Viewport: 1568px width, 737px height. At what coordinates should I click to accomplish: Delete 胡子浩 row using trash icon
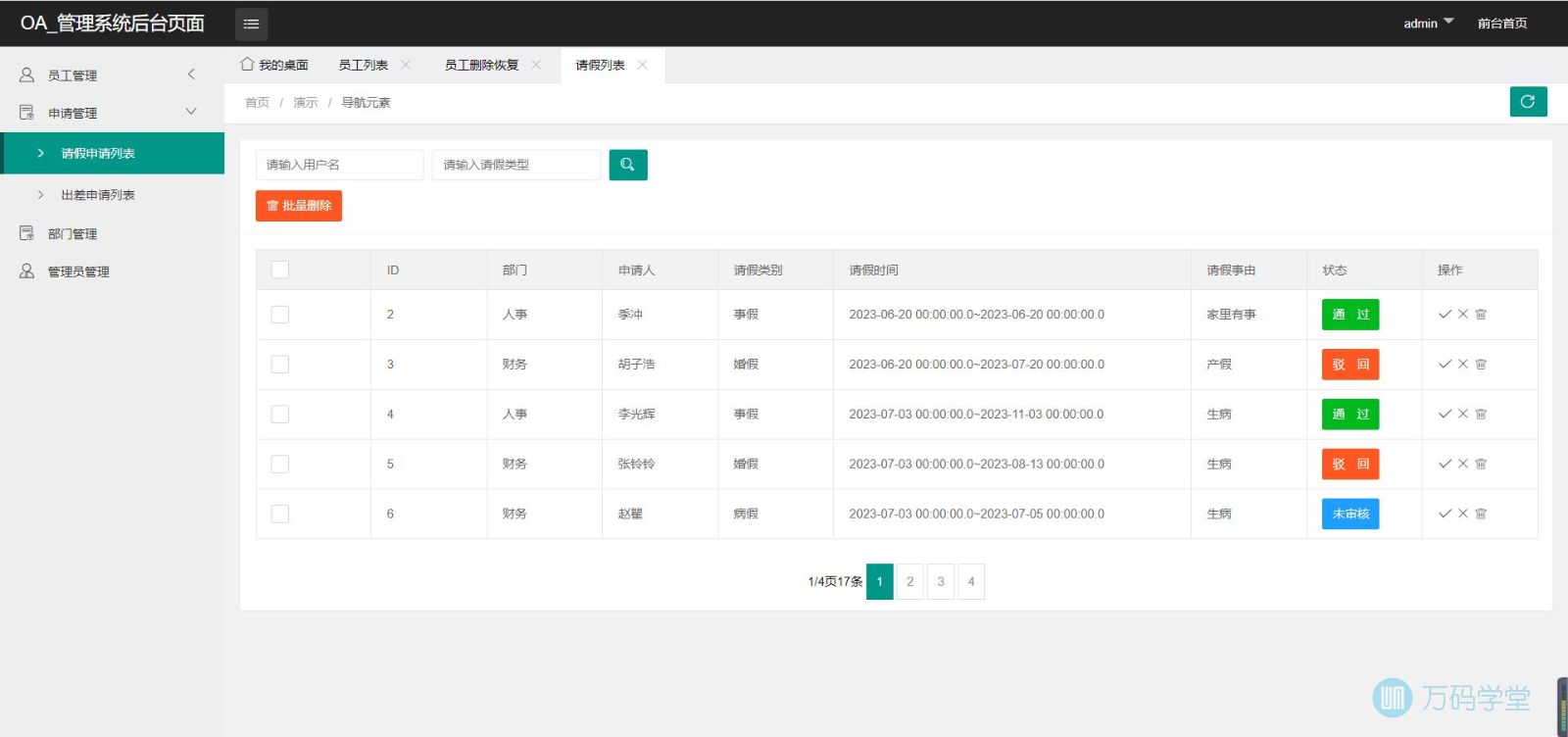[x=1481, y=365]
